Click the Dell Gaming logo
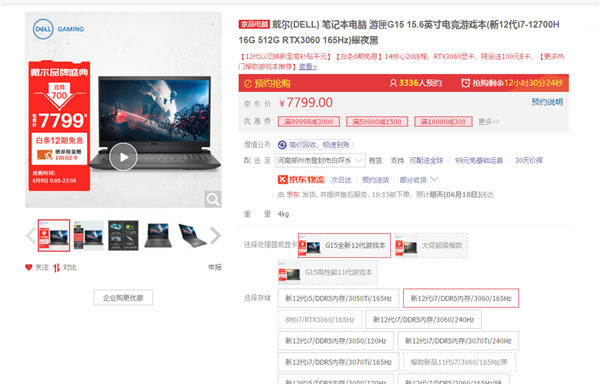The image size is (600, 384). pos(58,29)
